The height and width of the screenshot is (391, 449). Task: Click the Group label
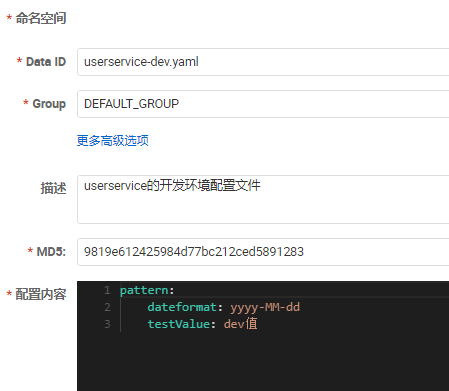[x=49, y=104]
